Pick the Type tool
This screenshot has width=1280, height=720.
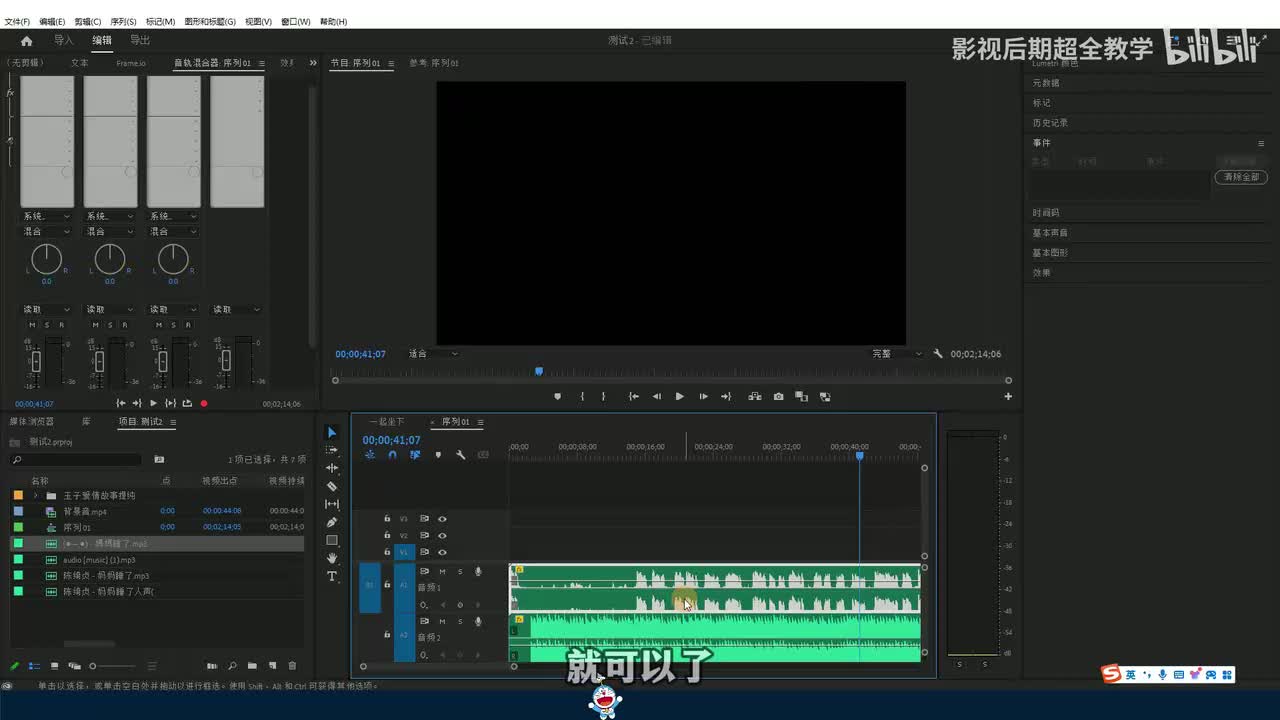pos(332,576)
